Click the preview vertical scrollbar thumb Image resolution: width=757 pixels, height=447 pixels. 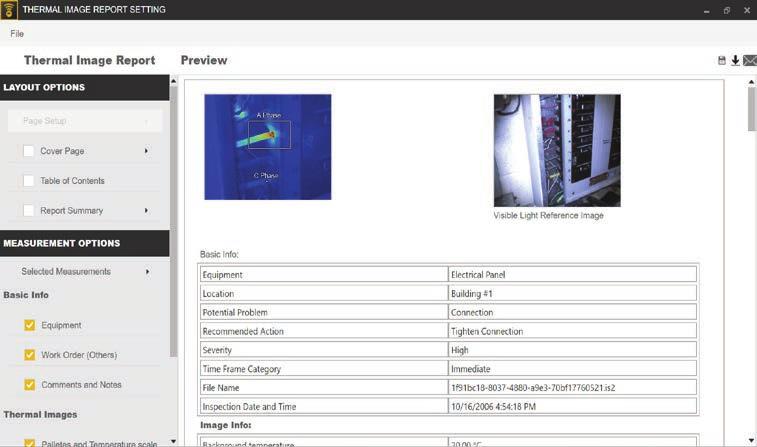[x=751, y=109]
